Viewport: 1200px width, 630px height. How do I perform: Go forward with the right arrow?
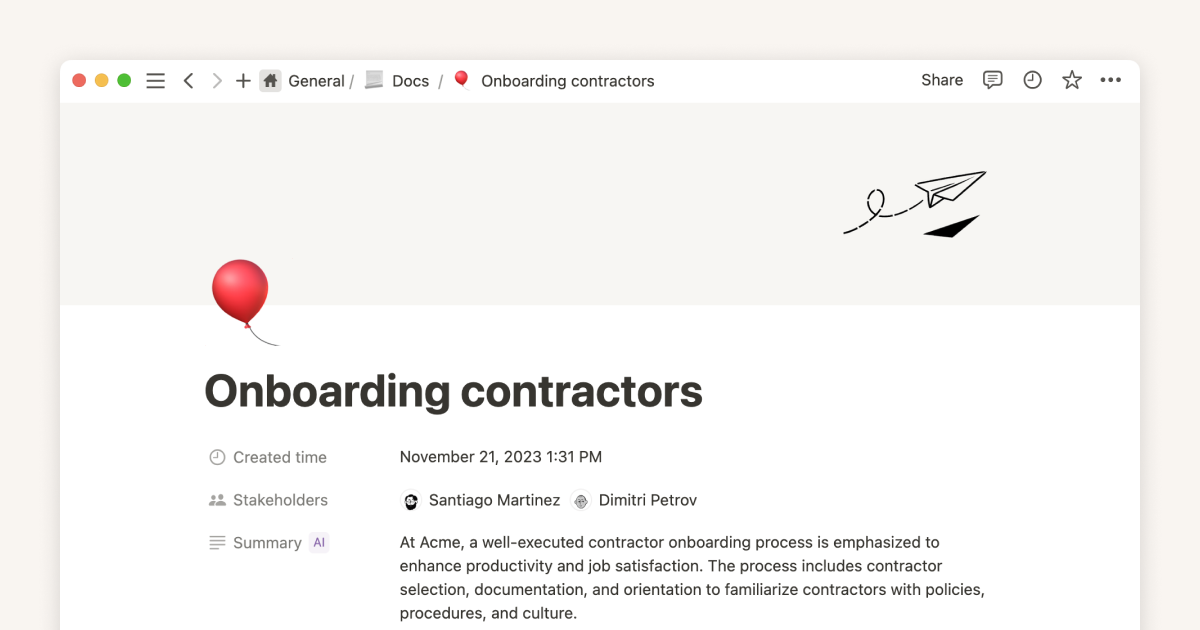pyautogui.click(x=217, y=81)
